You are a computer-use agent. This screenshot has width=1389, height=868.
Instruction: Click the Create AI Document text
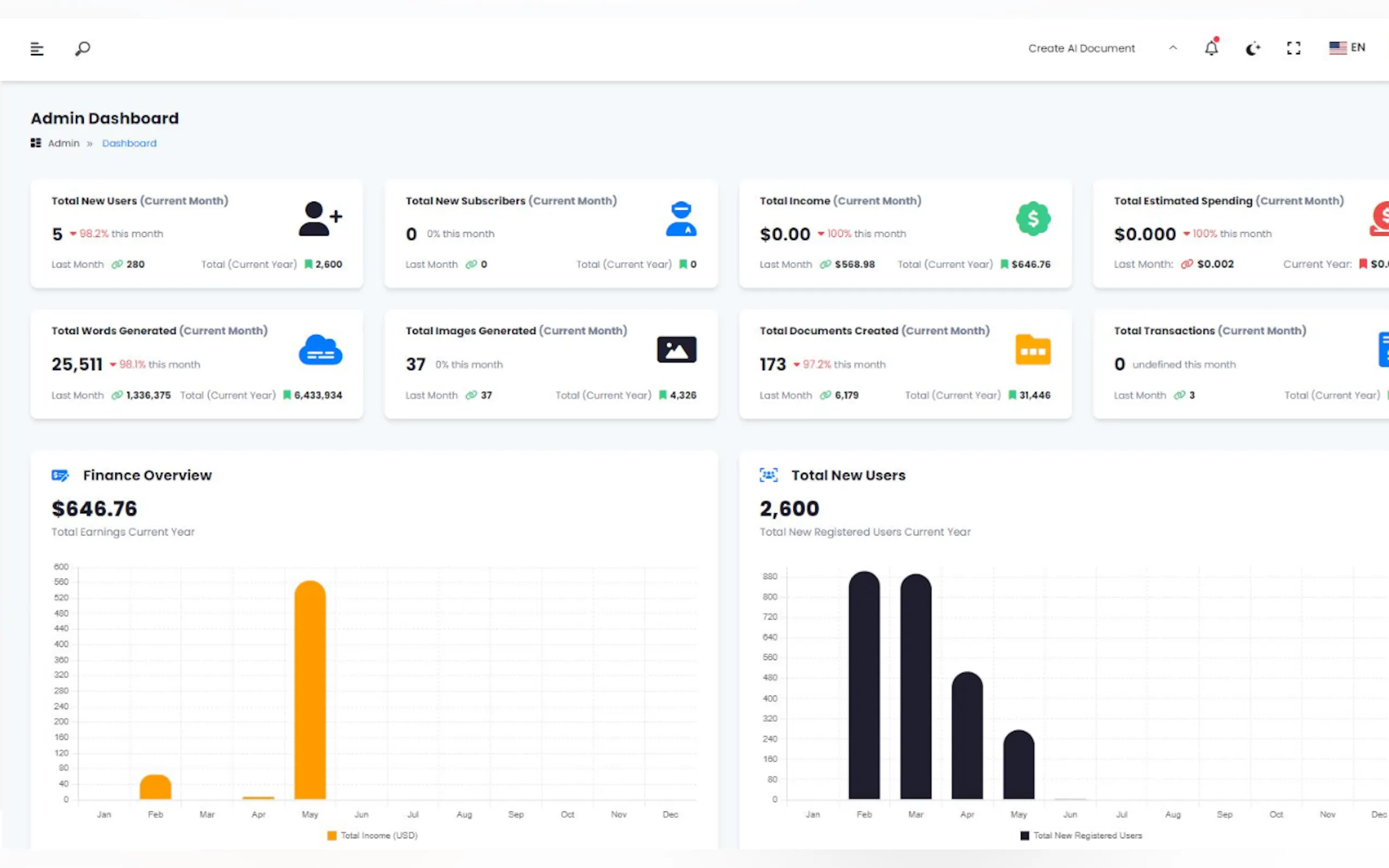pyautogui.click(x=1081, y=48)
